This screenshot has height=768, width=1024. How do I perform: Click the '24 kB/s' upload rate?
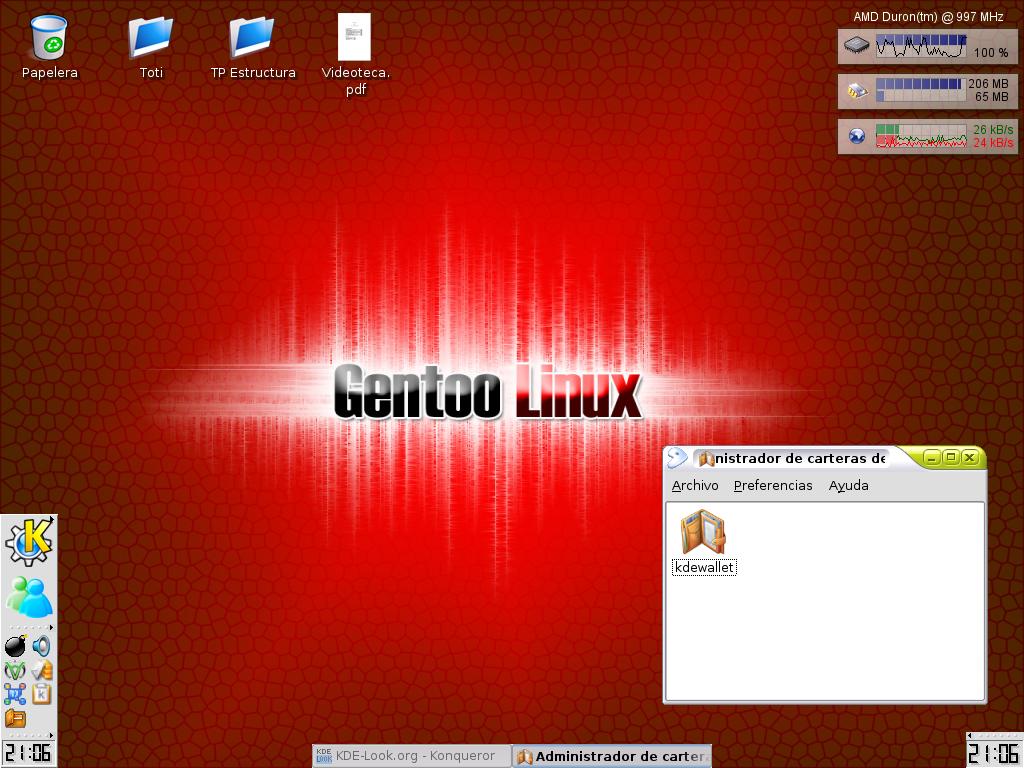[993, 142]
